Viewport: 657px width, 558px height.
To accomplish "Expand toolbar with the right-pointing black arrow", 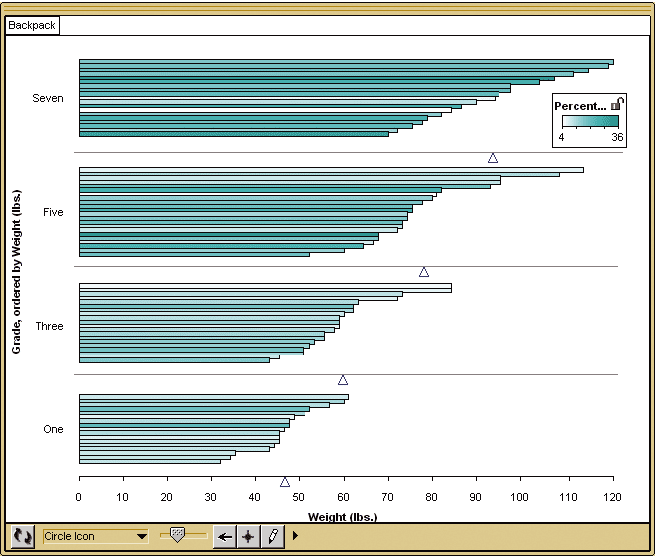I will (295, 536).
